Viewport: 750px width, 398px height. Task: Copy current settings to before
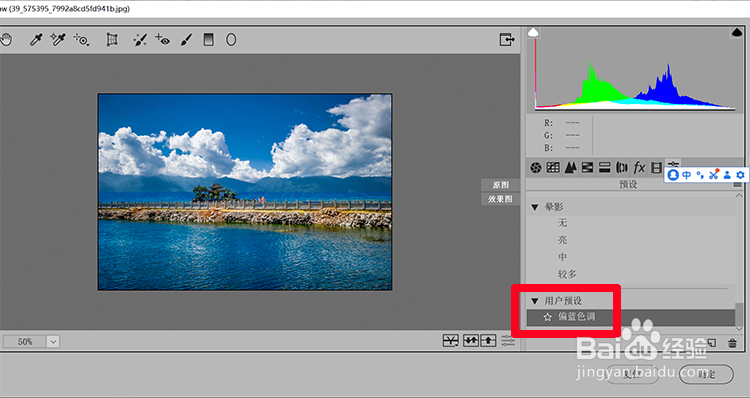pyautogui.click(x=488, y=341)
